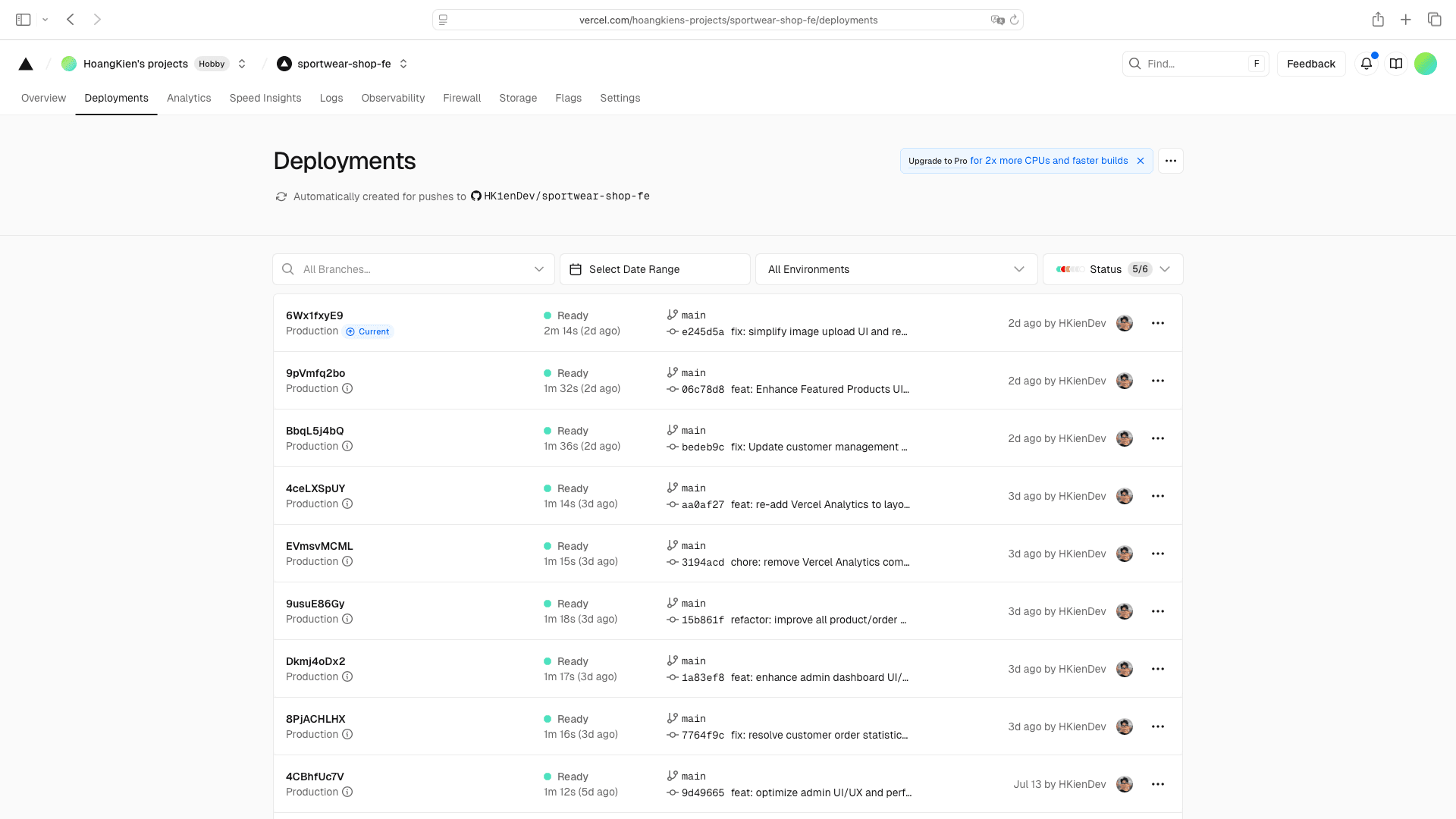Open the user avatar menu

tap(1426, 64)
